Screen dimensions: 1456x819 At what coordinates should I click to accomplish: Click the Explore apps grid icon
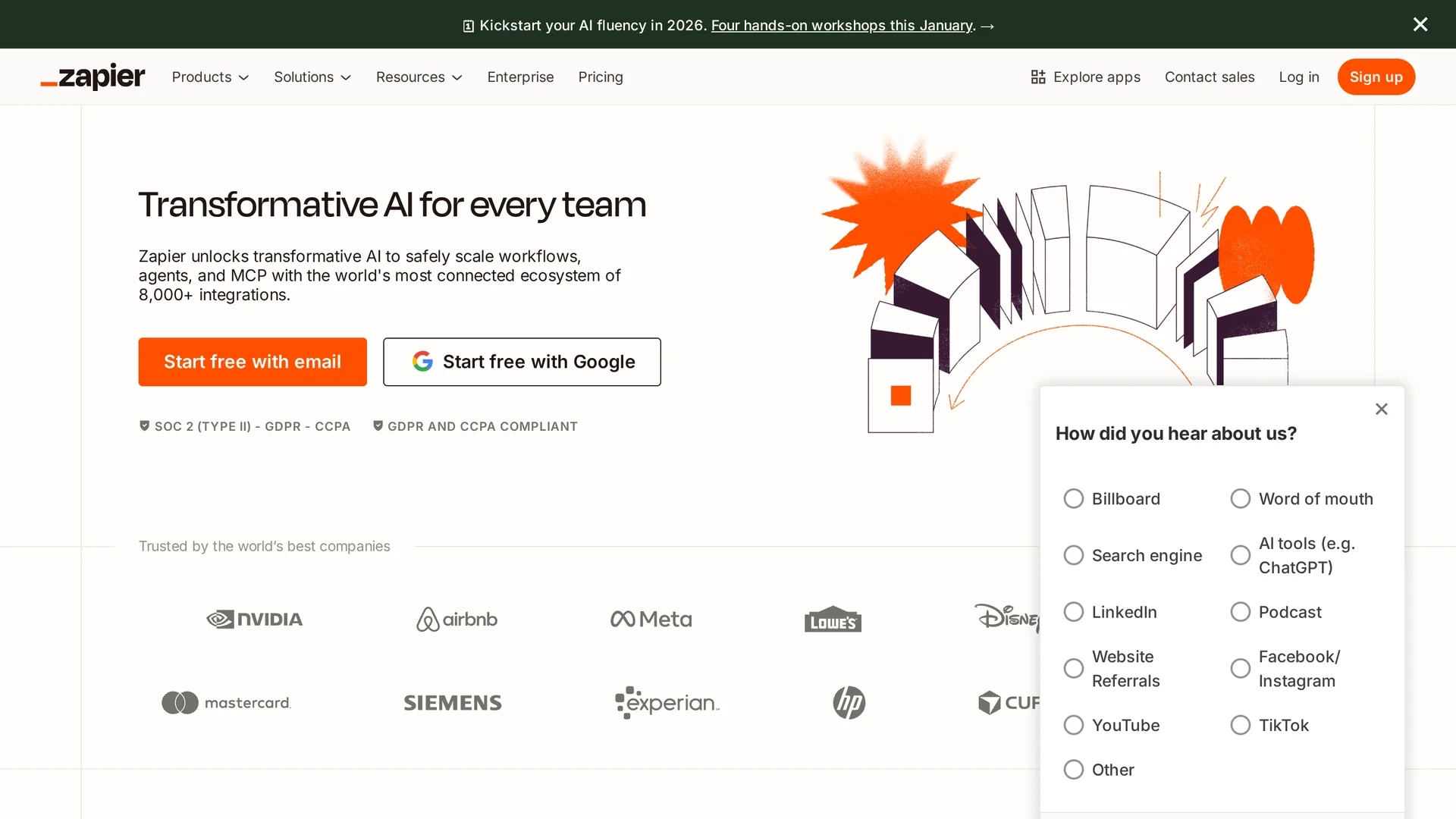click(x=1038, y=77)
